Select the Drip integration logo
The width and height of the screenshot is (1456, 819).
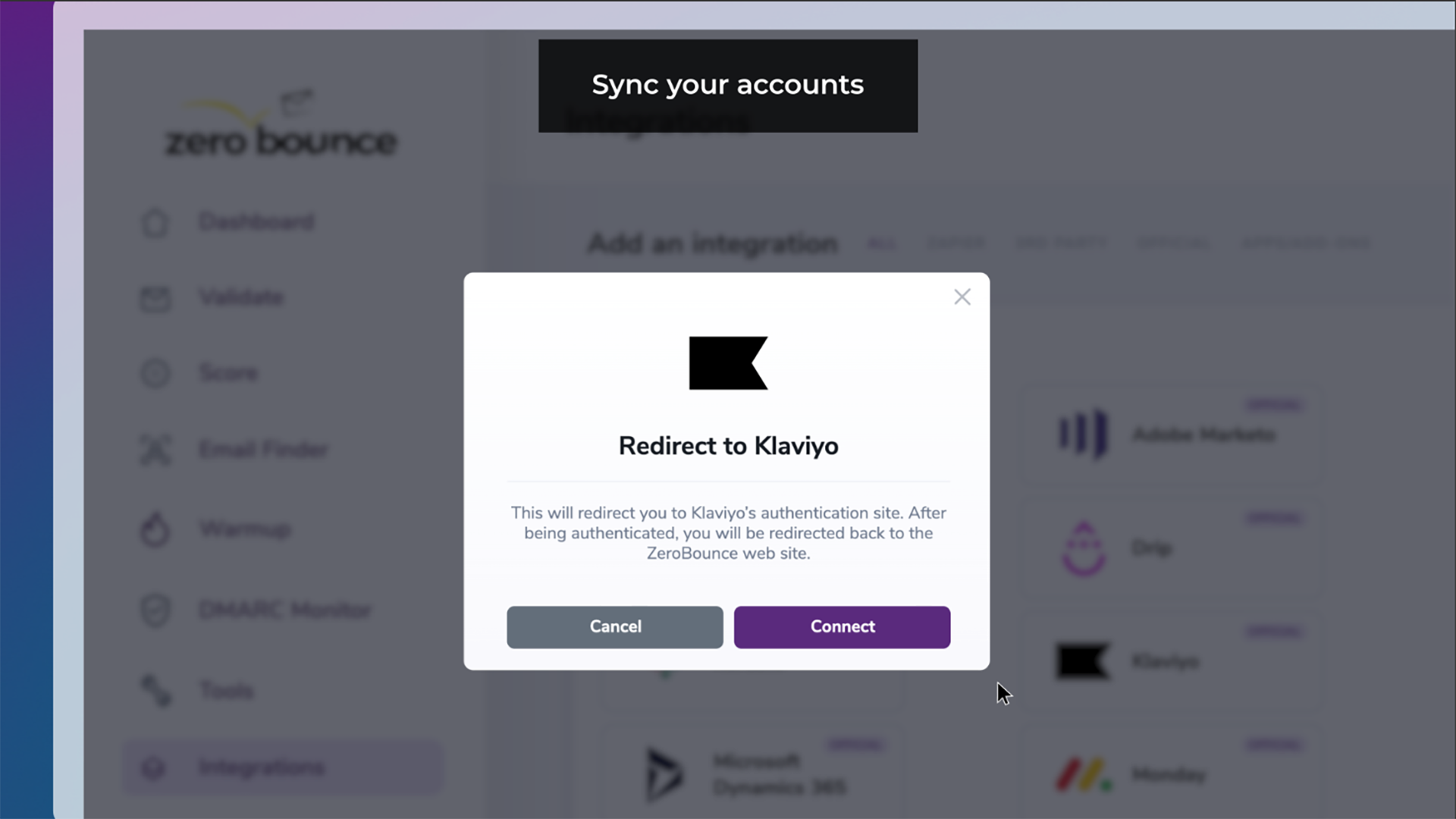(x=1083, y=548)
